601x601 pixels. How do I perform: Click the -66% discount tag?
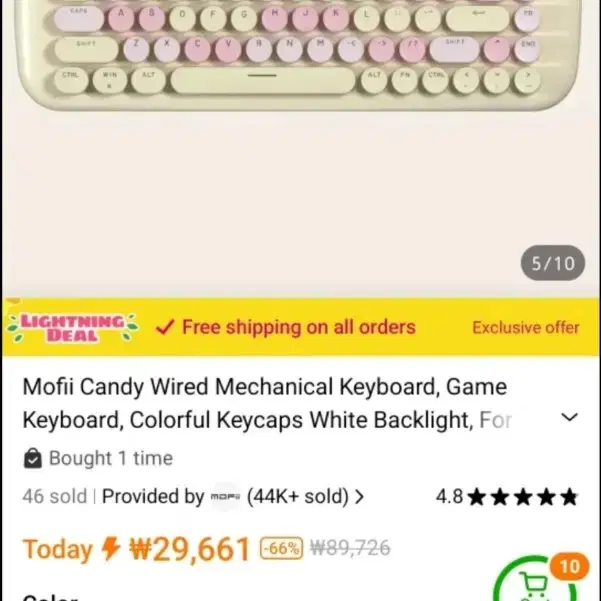[x=282, y=548]
